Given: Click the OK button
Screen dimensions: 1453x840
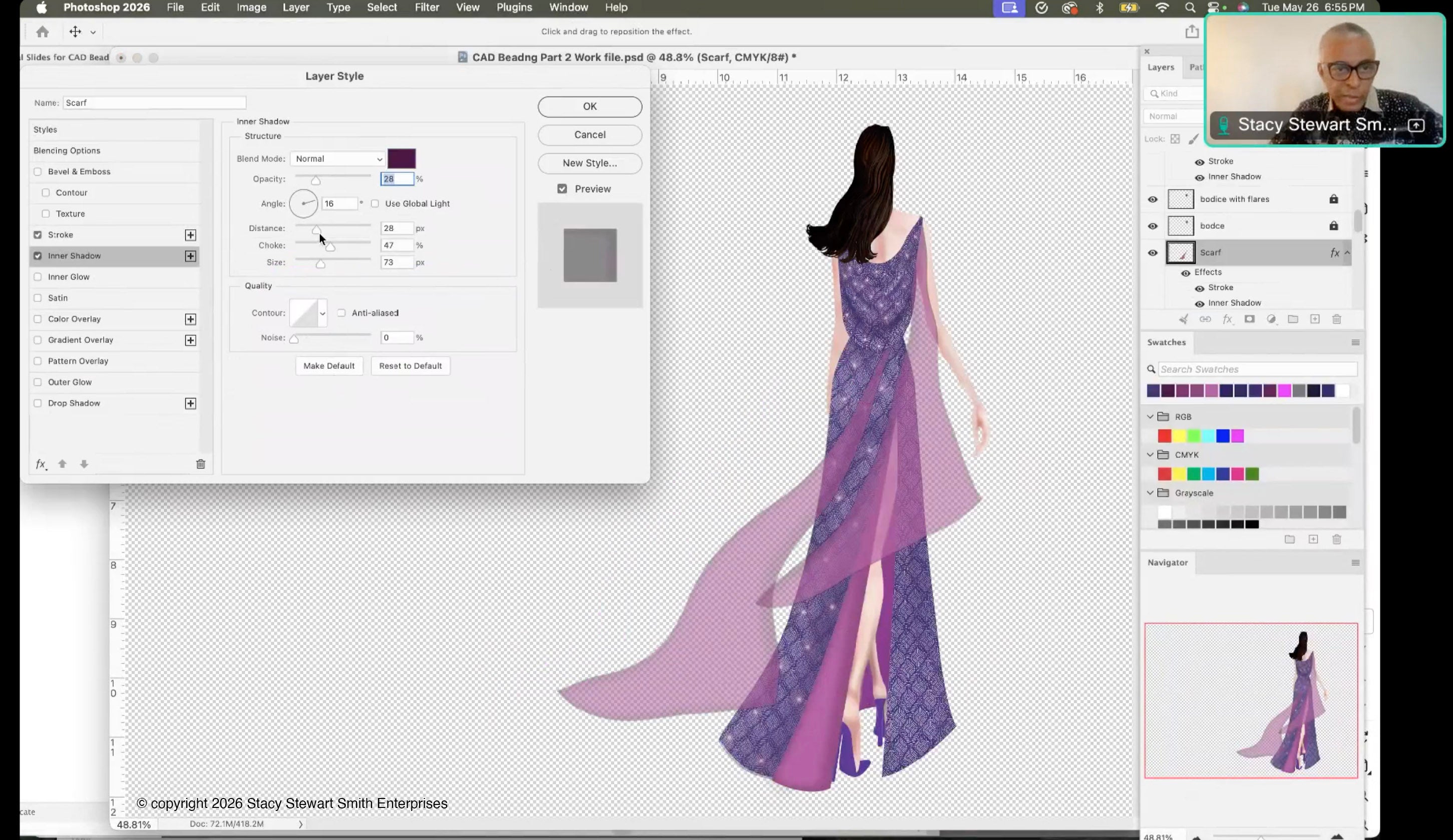Looking at the screenshot, I should (x=590, y=107).
